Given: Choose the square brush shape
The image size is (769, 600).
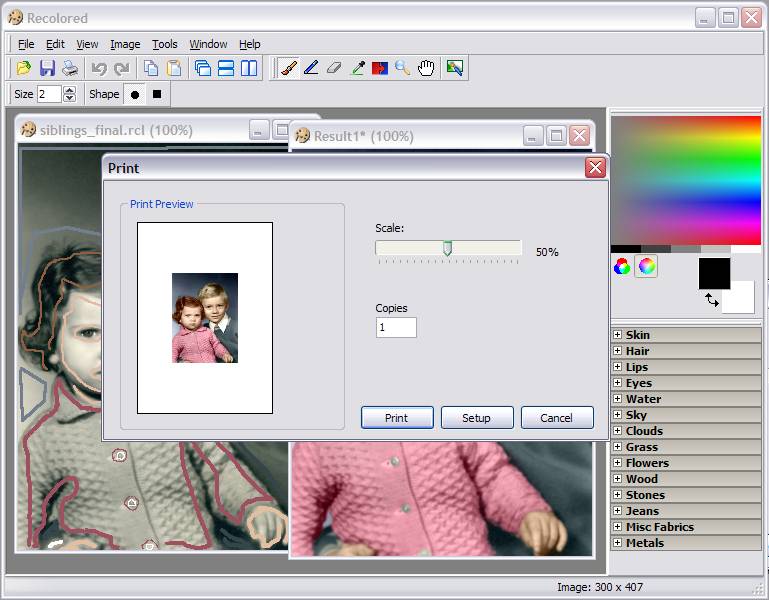Looking at the screenshot, I should coord(157,94).
